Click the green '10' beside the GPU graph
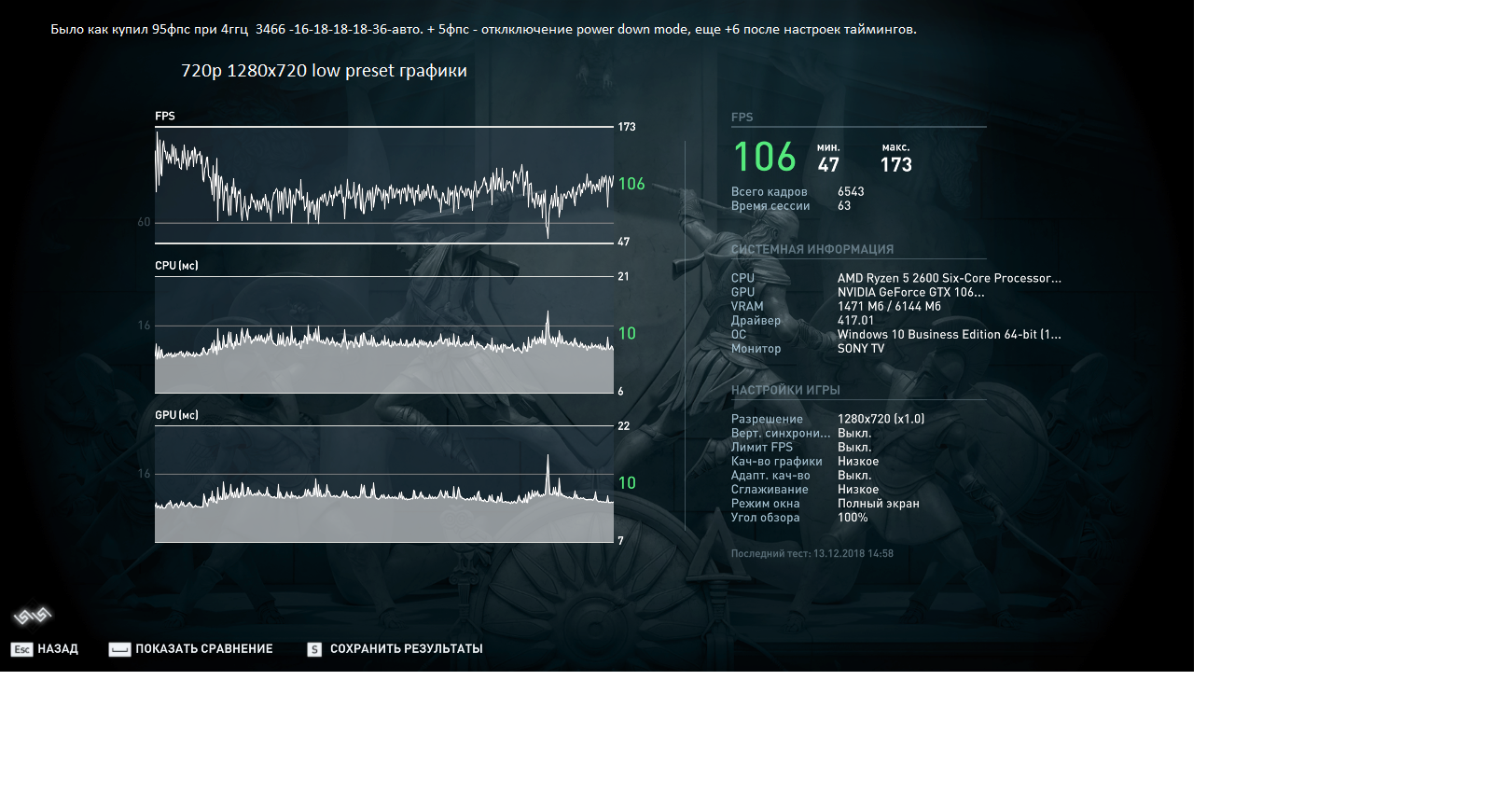Screen dimensions: 1512x805 [x=627, y=483]
